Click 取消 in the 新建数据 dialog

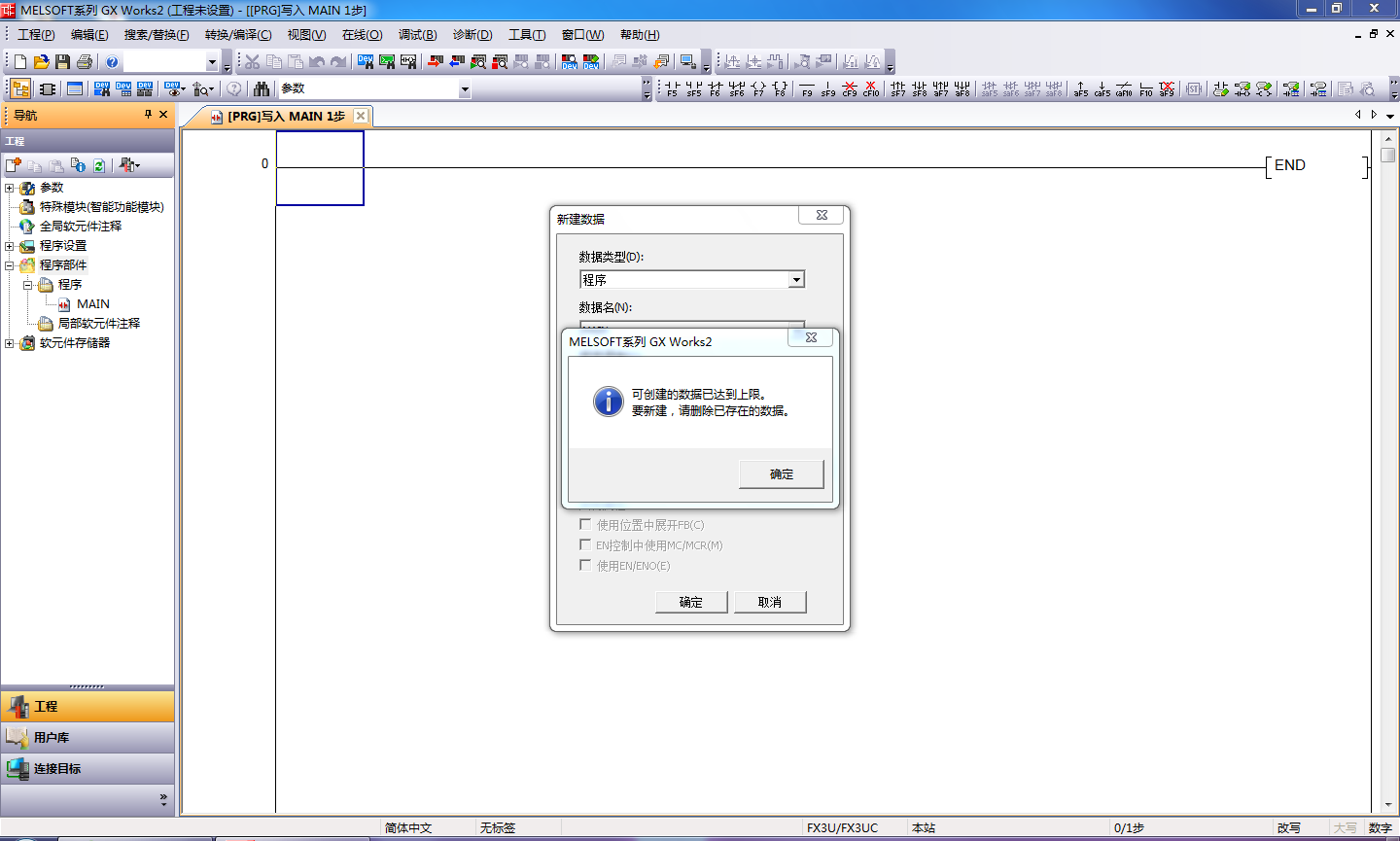tap(769, 602)
